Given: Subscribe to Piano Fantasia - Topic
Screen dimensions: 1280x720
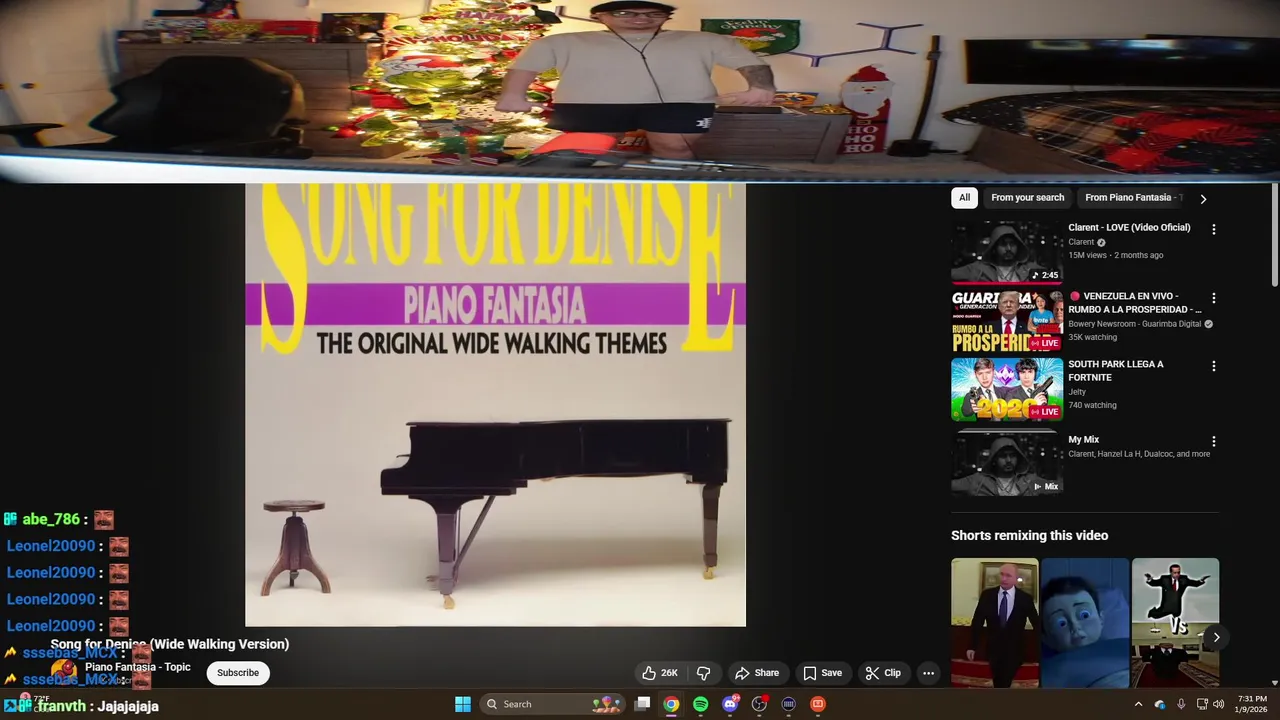Looking at the screenshot, I should click(x=238, y=673).
